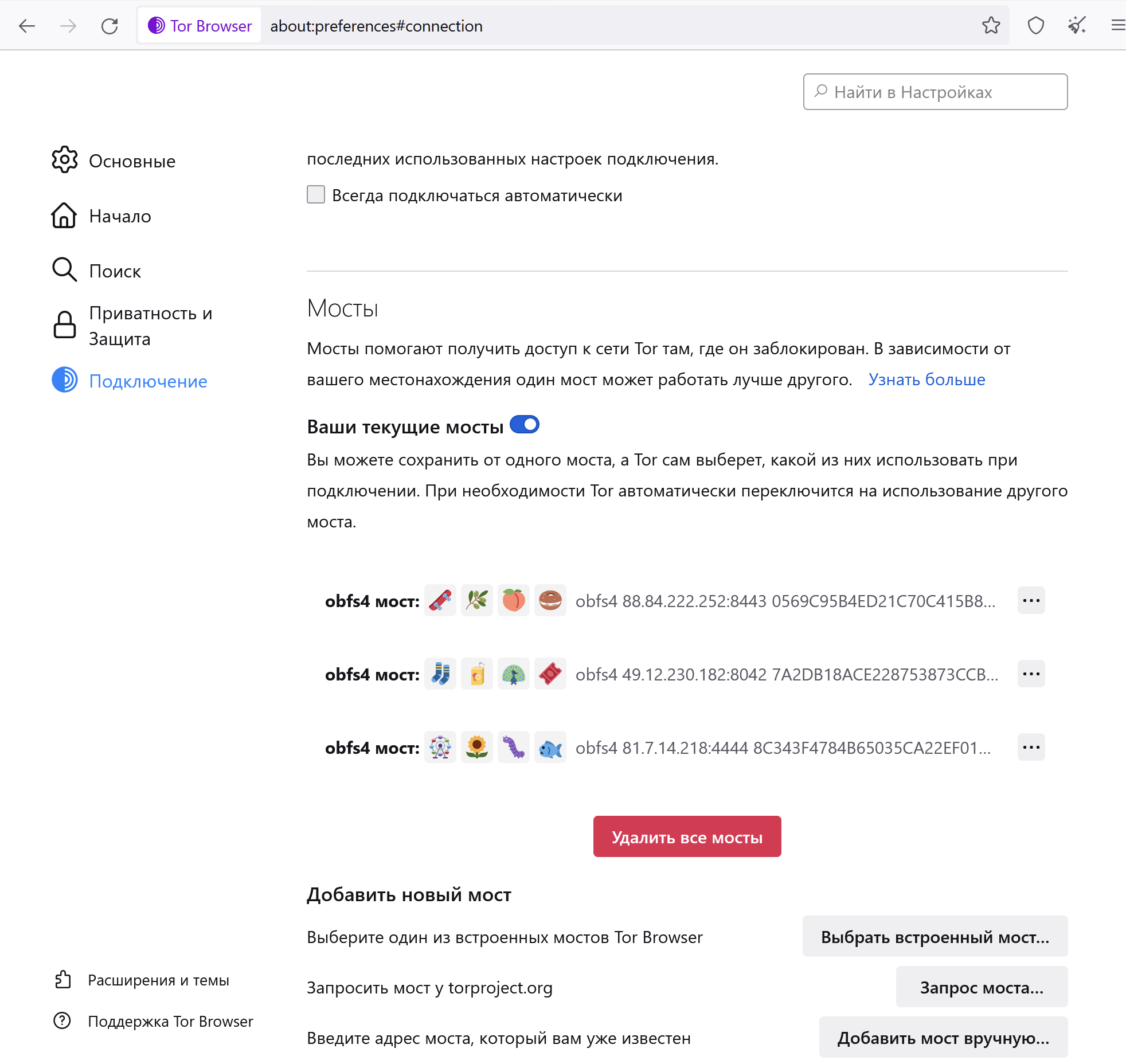
Task: Enable 'Всегда подключаться автоматически' checkbox
Action: tap(316, 195)
